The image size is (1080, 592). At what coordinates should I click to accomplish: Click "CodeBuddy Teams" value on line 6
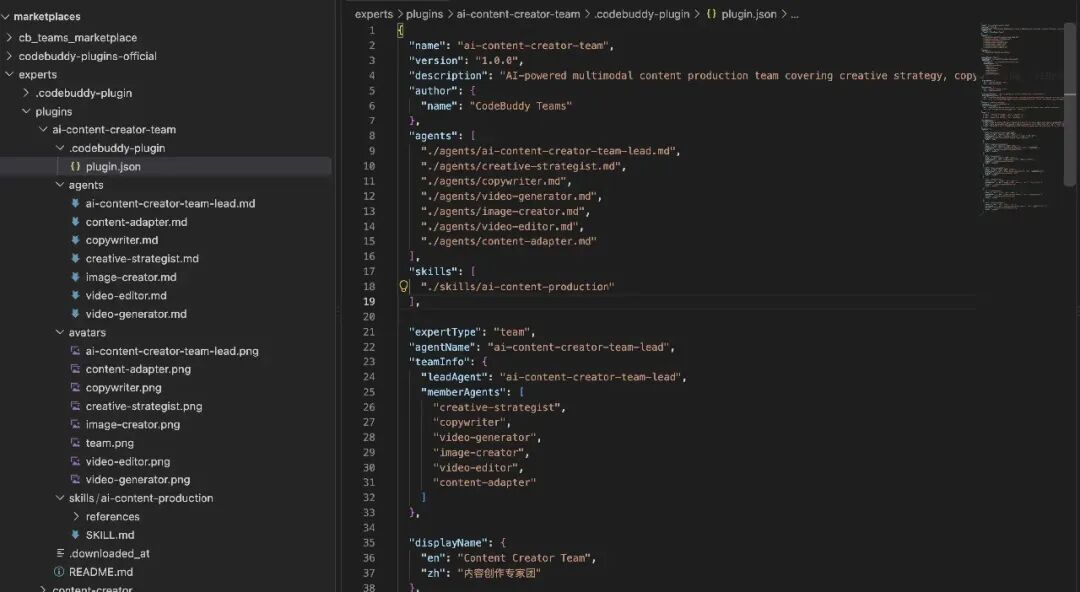pos(520,105)
